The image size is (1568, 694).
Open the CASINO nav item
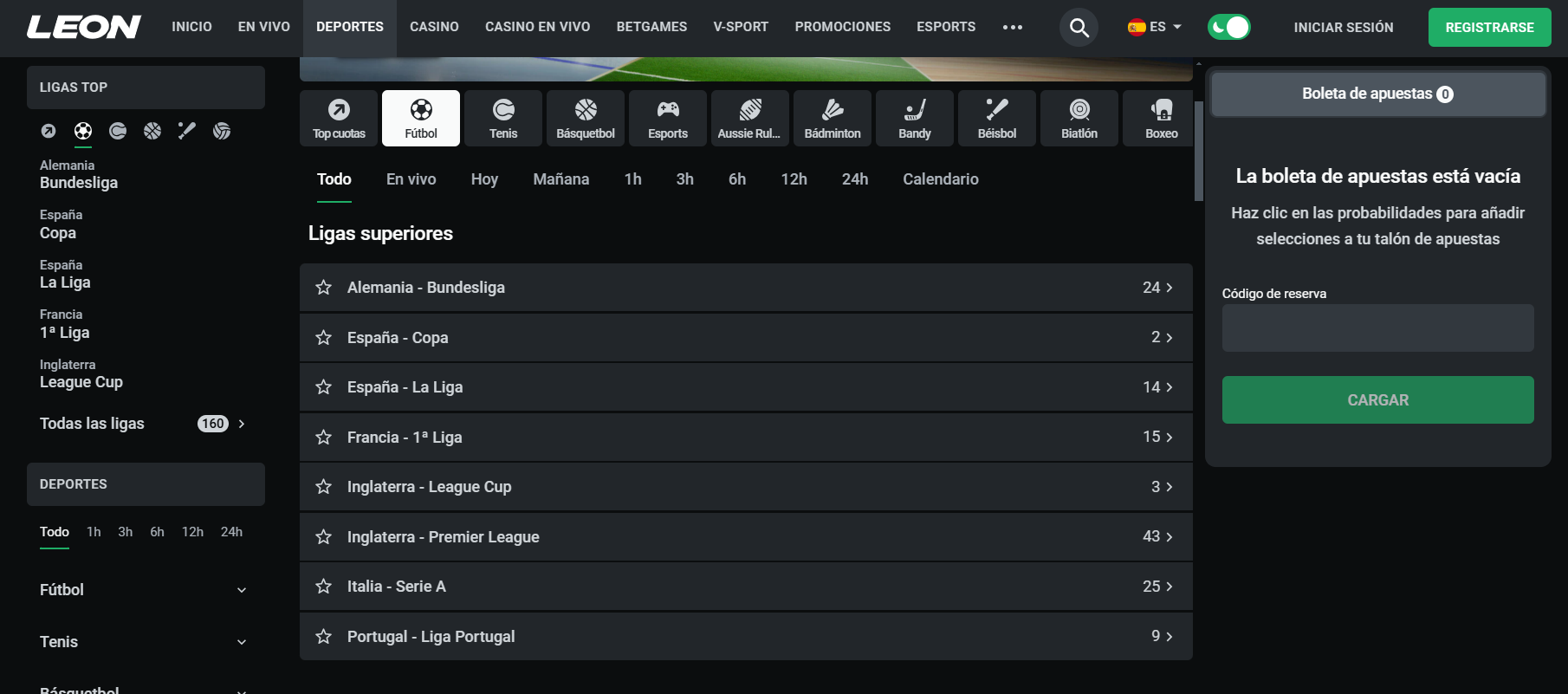tap(434, 27)
